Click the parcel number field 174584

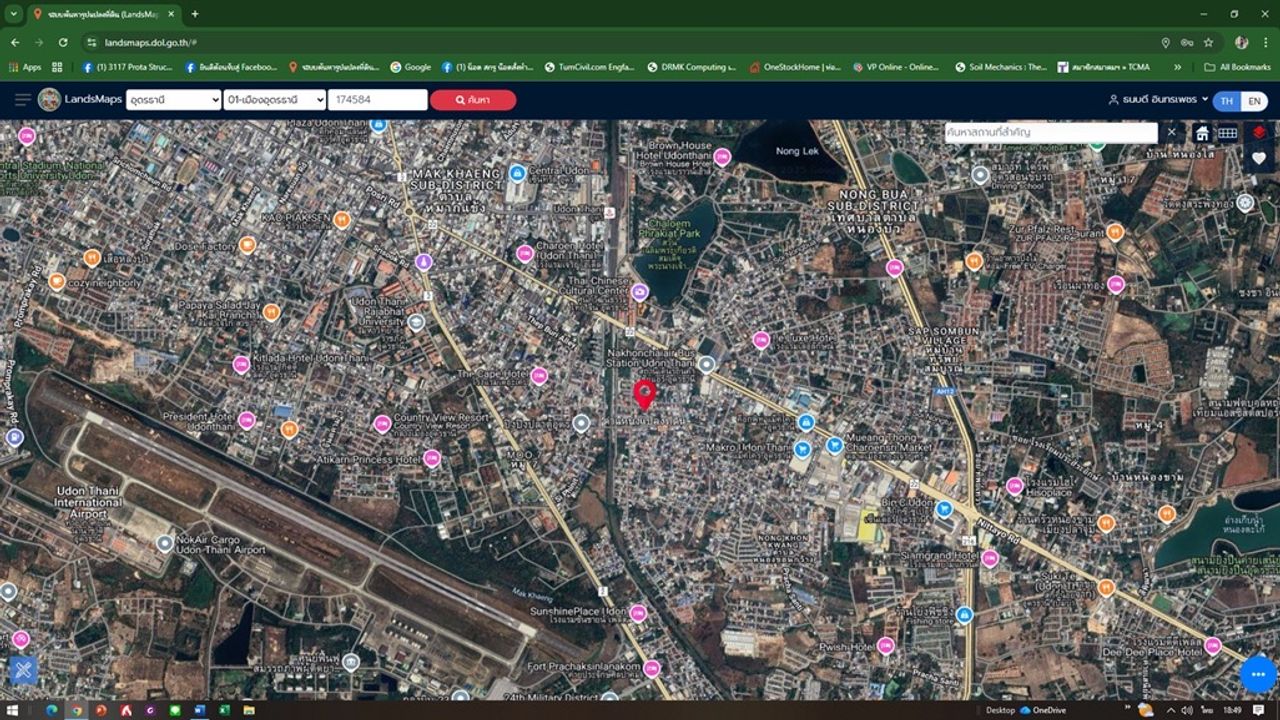point(377,100)
